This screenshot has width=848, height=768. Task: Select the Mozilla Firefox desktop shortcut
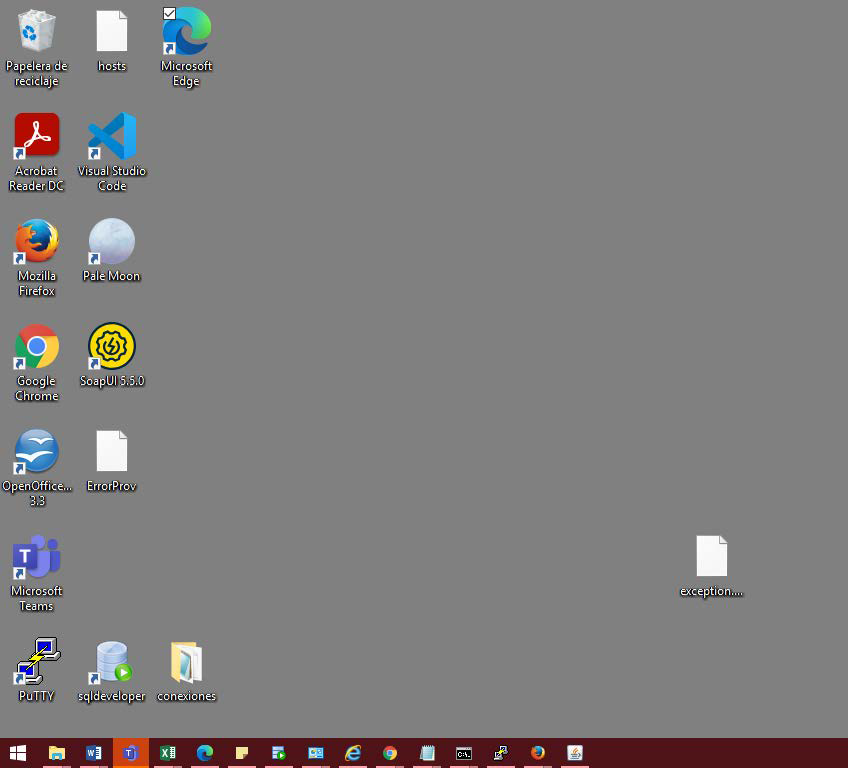(36, 241)
